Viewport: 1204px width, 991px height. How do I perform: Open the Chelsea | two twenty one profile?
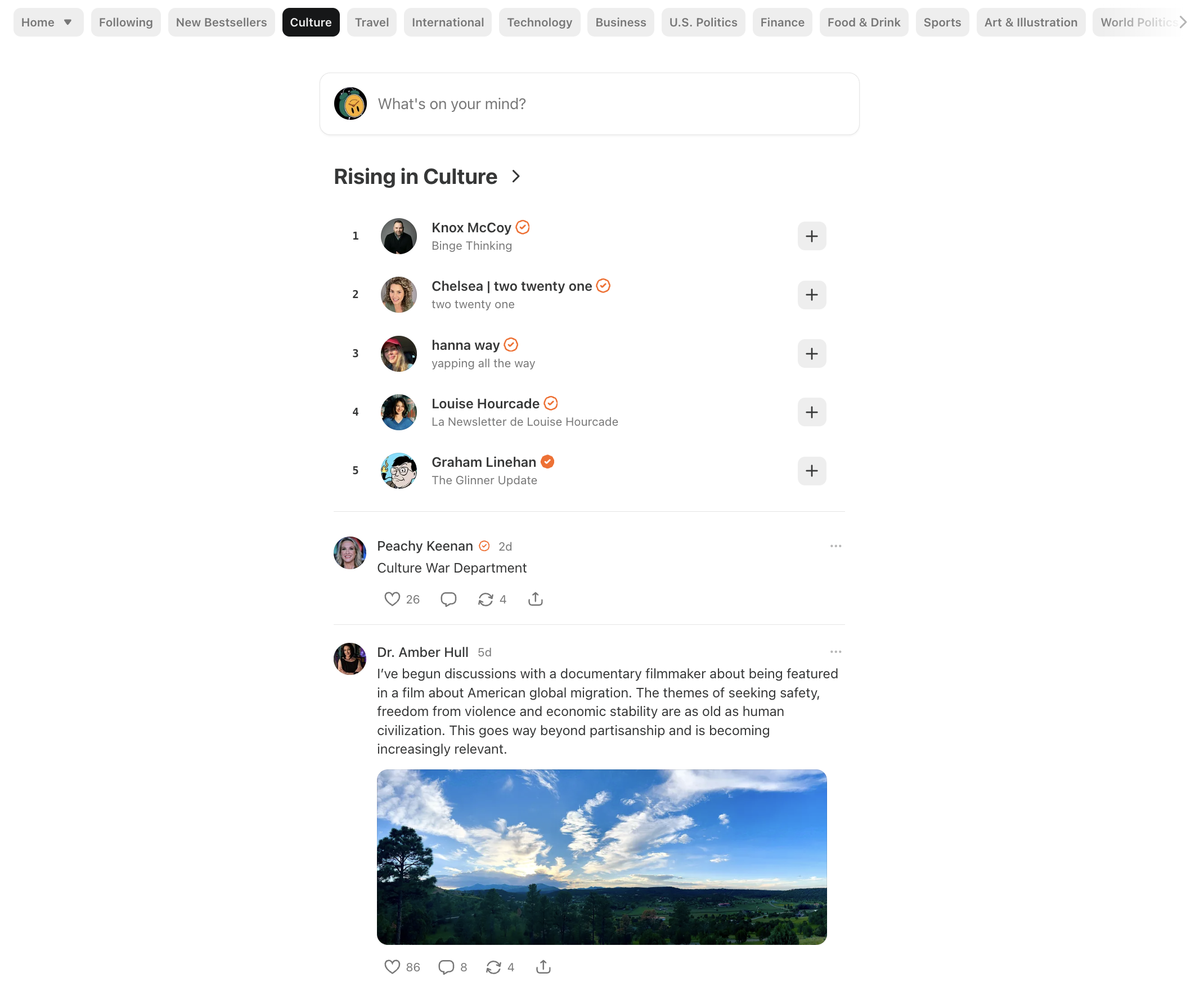coord(511,286)
